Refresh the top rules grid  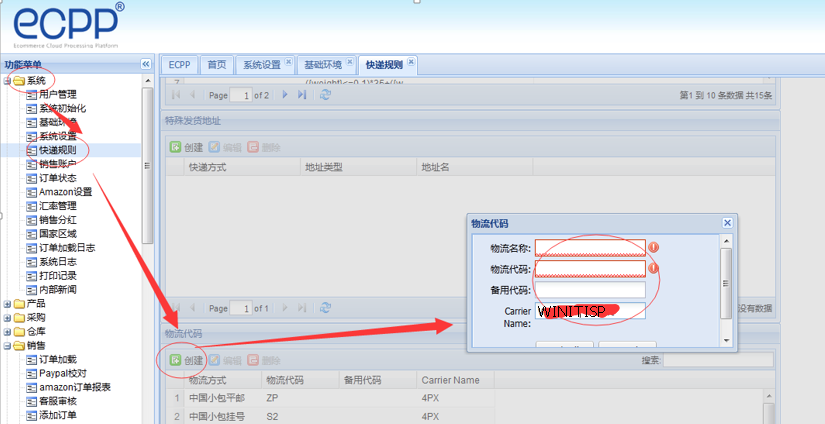coord(325,95)
